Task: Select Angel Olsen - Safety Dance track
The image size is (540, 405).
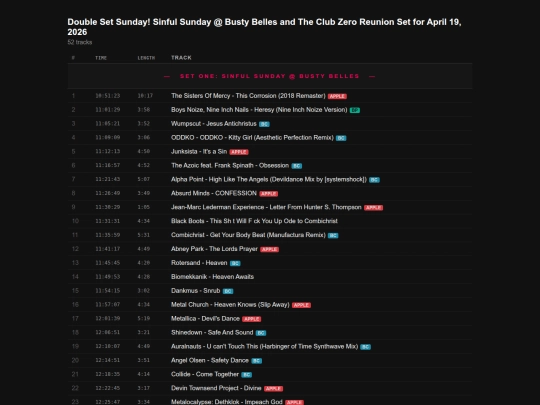Action: [x=210, y=361]
